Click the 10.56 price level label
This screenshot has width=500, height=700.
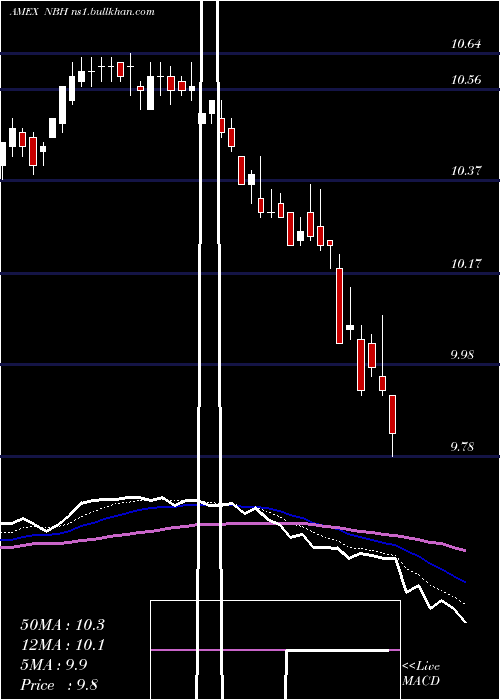coord(466,80)
